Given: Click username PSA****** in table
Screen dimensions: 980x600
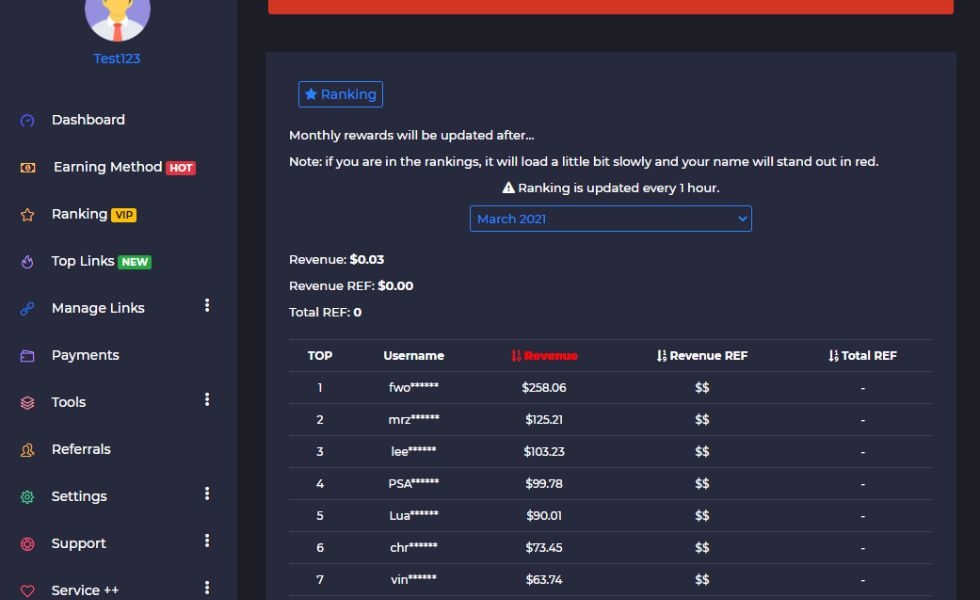Looking at the screenshot, I should click(x=414, y=483).
